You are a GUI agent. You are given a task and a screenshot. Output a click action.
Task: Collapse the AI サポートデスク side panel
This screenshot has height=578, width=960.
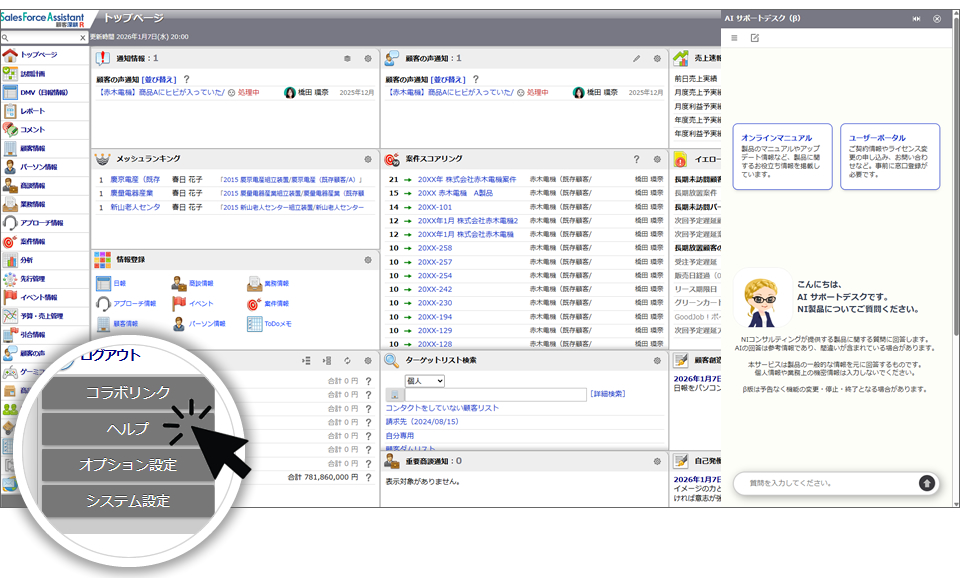click(916, 19)
